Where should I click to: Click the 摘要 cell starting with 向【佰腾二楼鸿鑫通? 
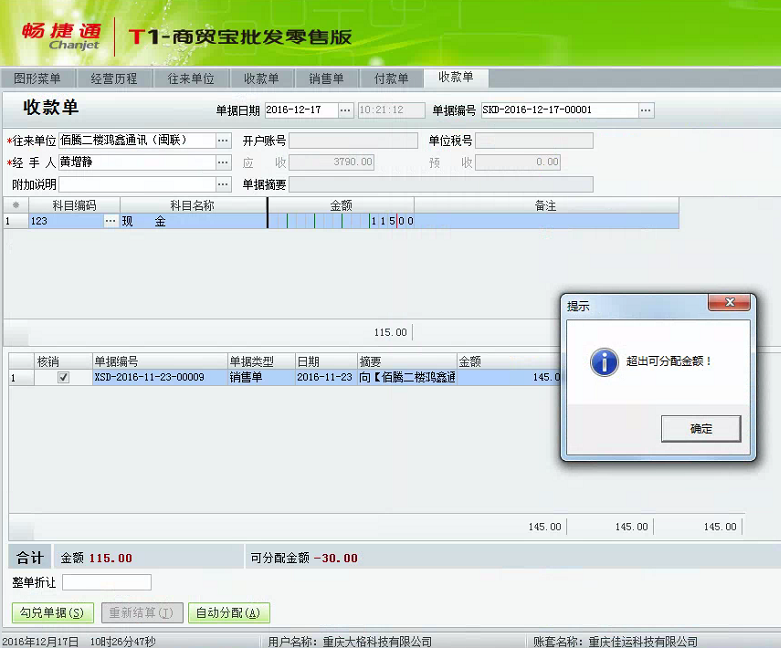tap(407, 377)
